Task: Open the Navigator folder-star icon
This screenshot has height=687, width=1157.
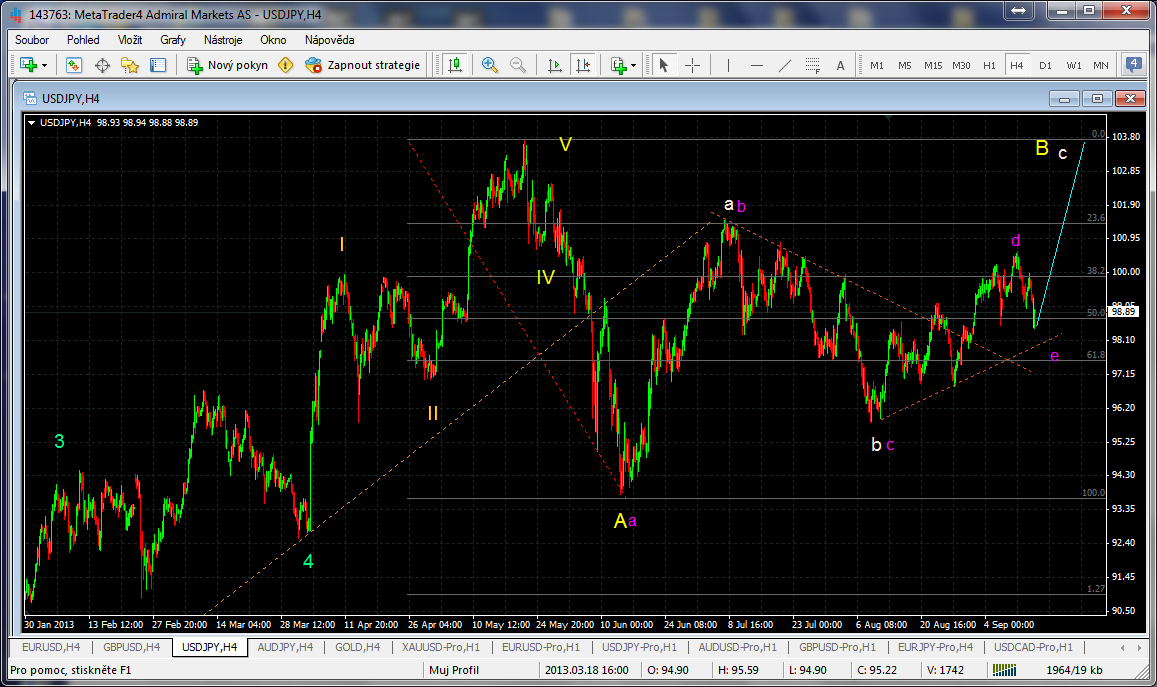Action: coord(130,65)
